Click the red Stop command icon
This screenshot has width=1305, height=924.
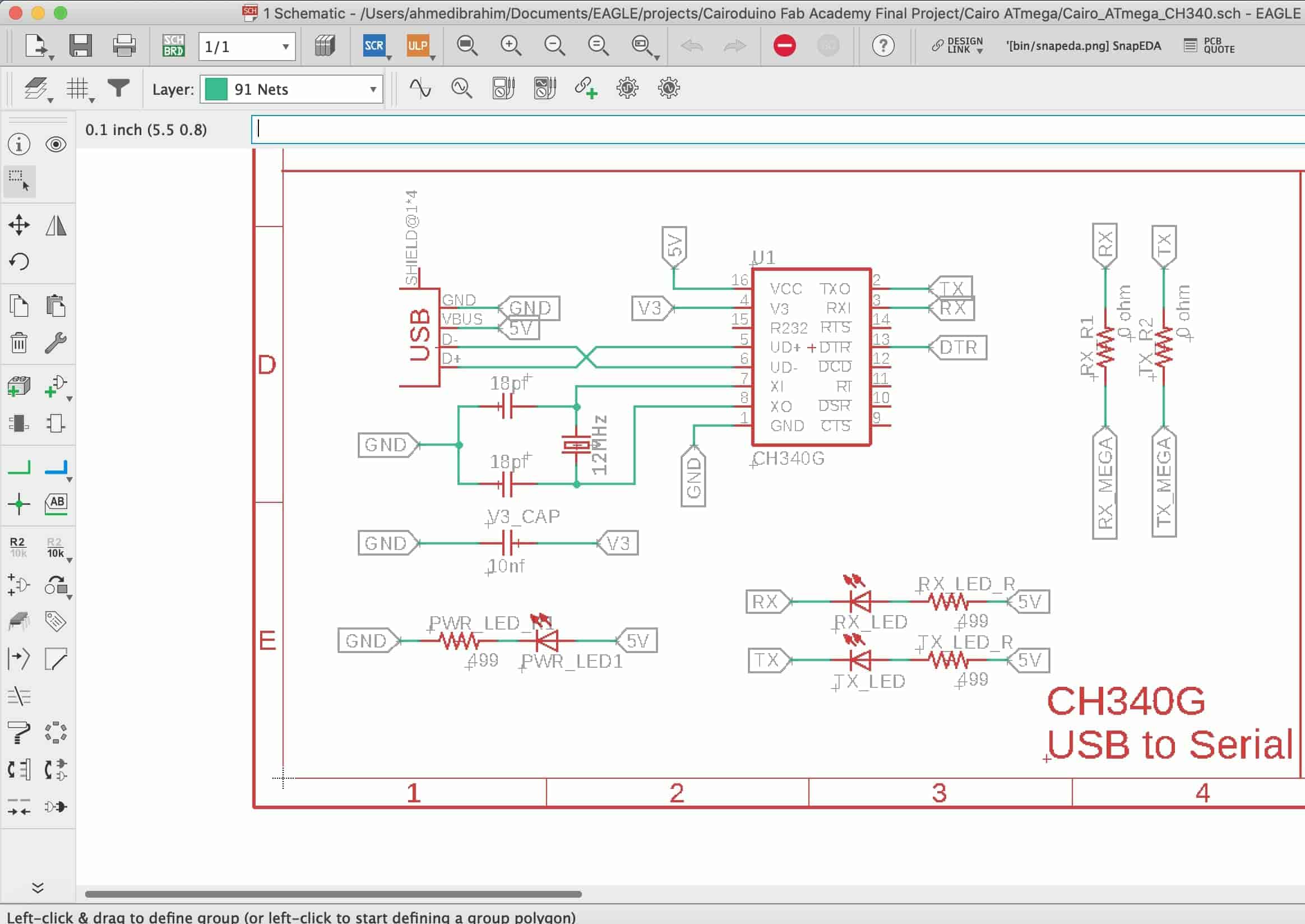tap(784, 45)
